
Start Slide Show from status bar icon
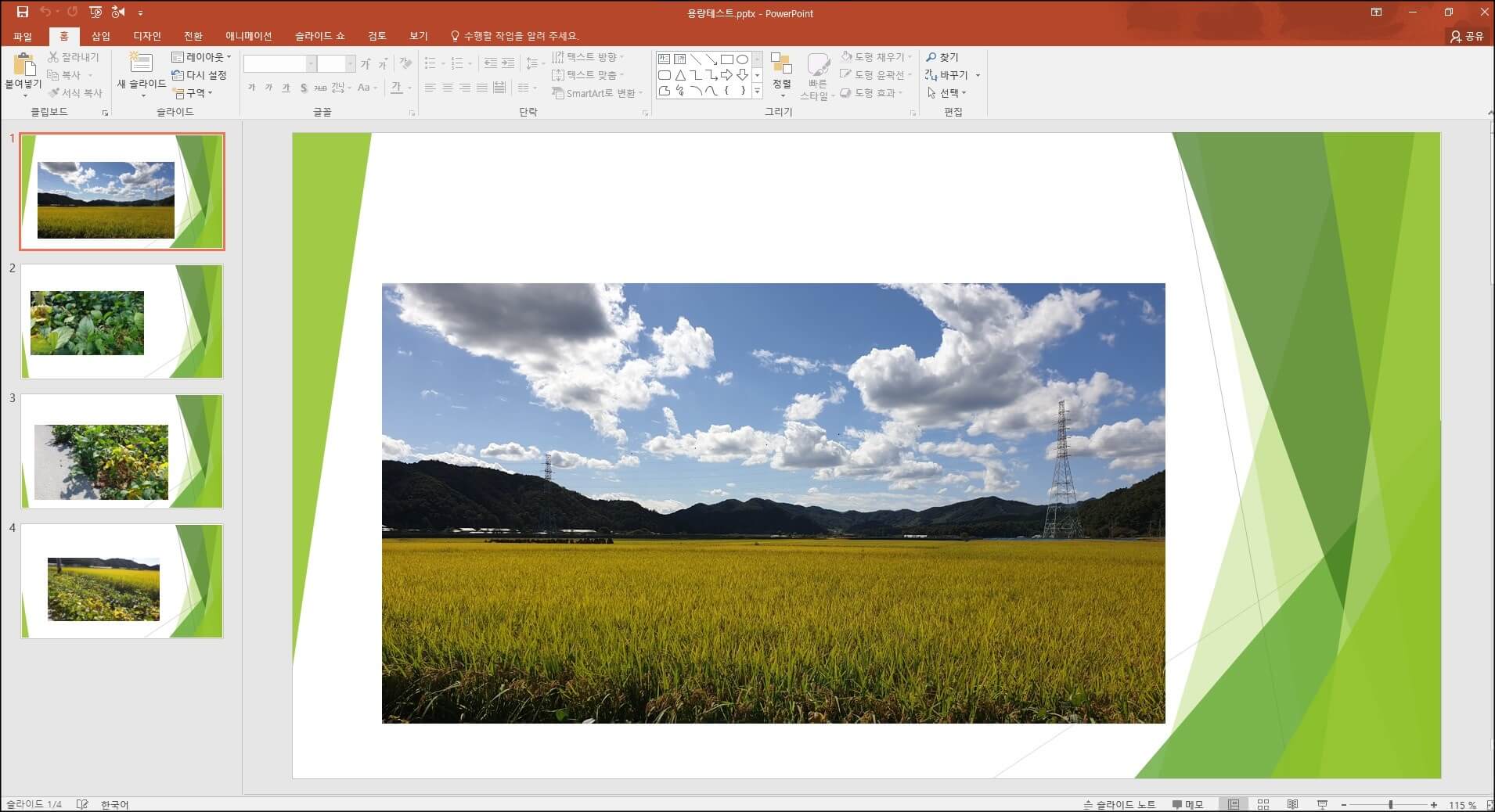coord(1322,804)
